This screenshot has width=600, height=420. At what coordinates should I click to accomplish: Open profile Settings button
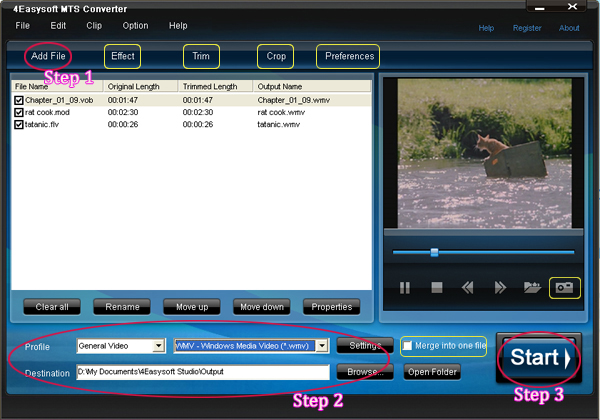365,346
